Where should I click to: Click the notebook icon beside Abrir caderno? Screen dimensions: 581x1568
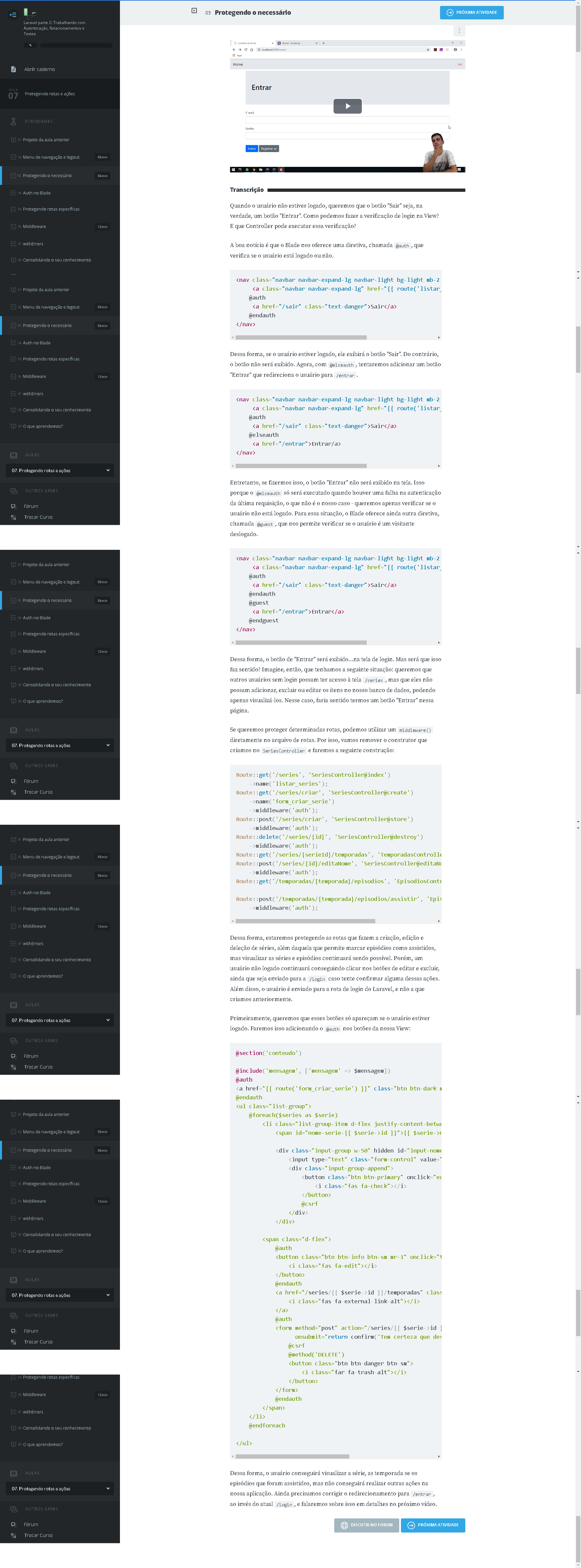13,69
